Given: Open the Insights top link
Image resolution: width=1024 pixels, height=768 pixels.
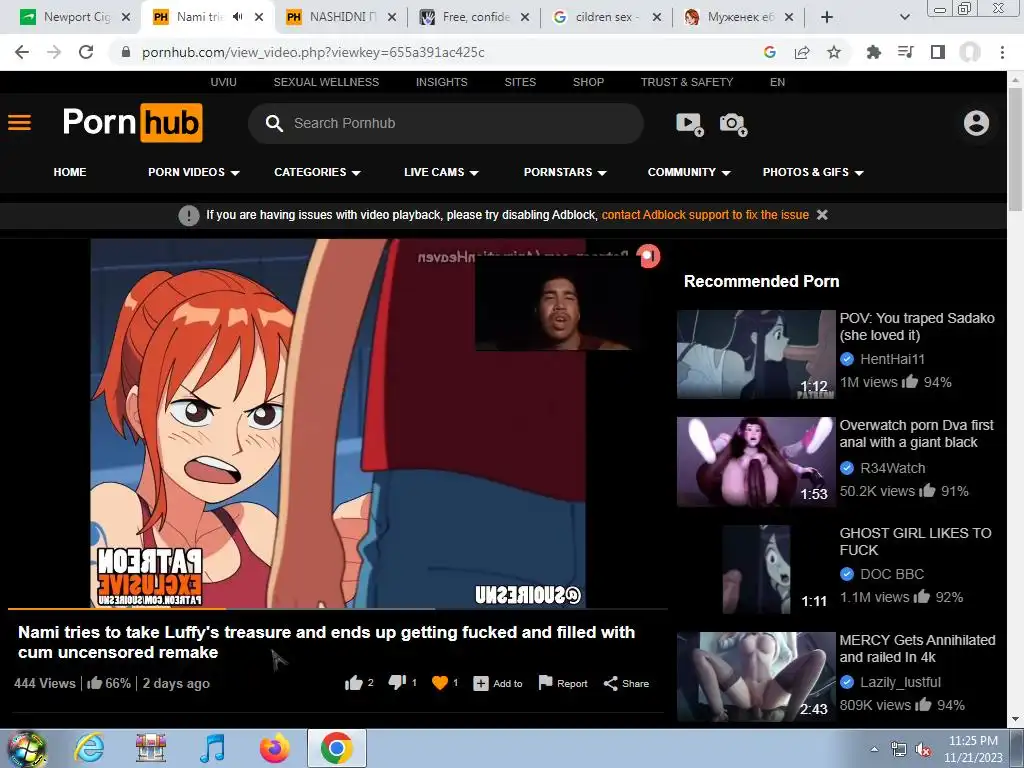Looking at the screenshot, I should click(x=441, y=82).
